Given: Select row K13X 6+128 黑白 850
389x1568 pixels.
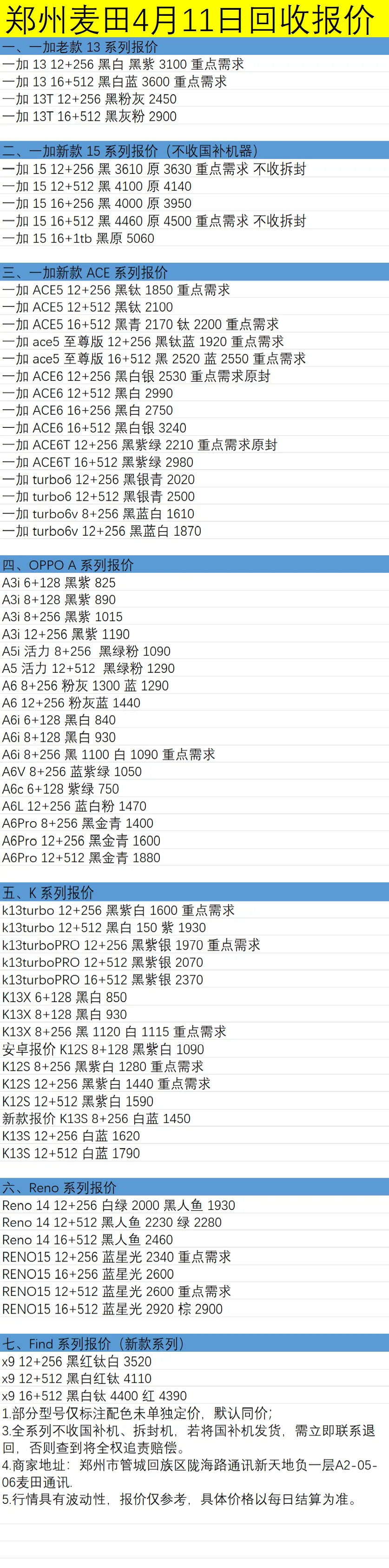Looking at the screenshot, I should click(x=194, y=997).
